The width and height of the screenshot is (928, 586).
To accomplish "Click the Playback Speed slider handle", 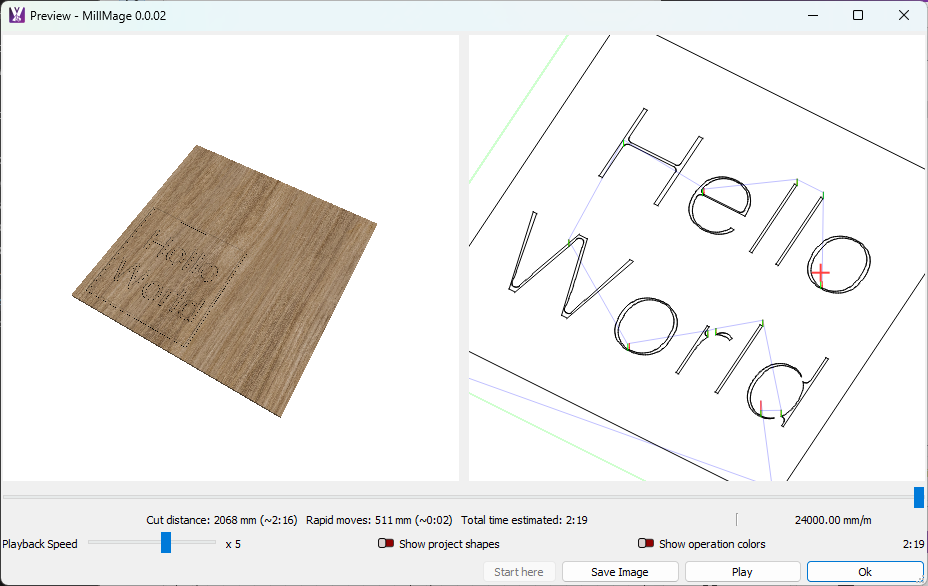I will point(166,543).
